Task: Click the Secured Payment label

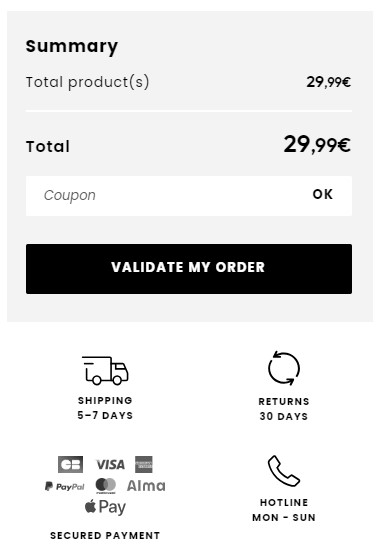Action: [x=105, y=535]
